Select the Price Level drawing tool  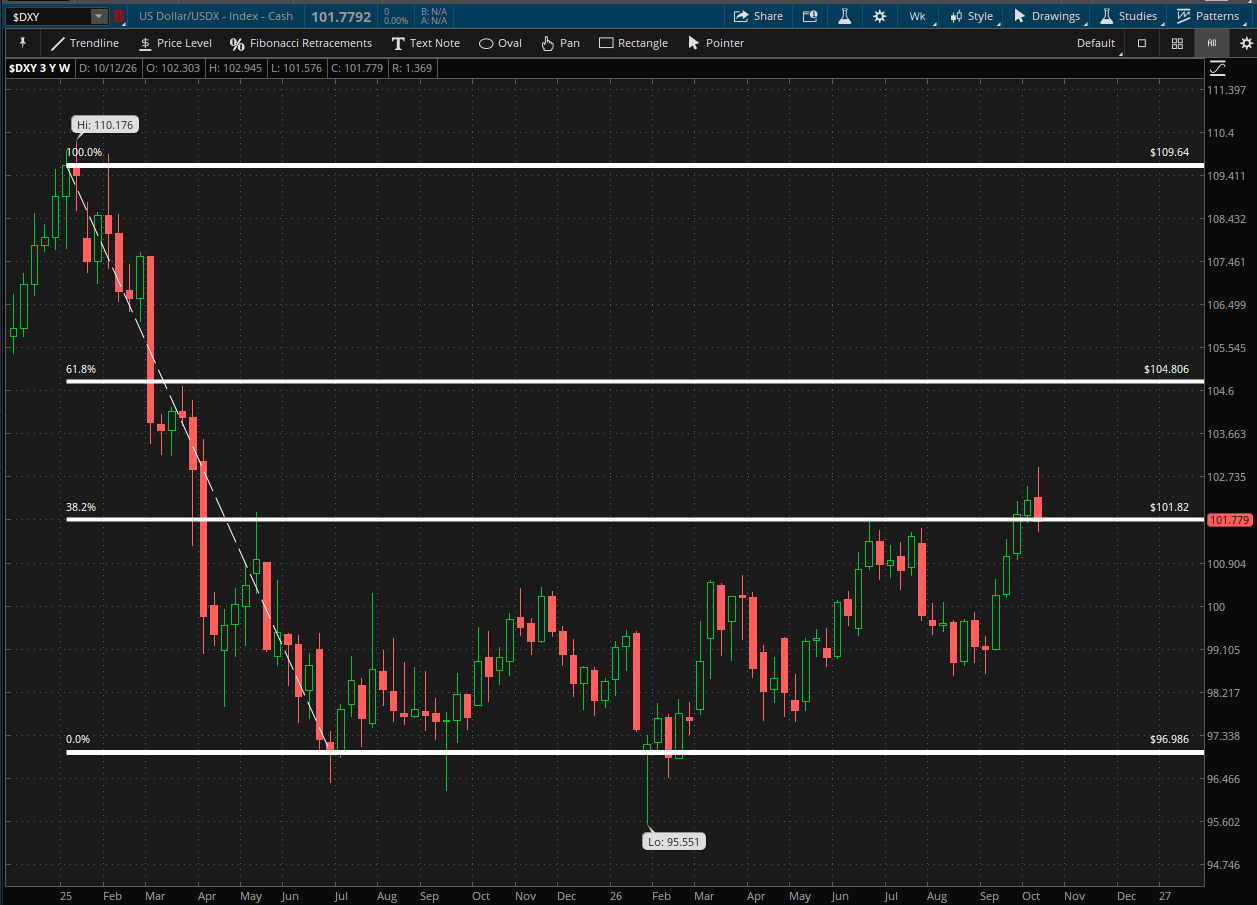(x=175, y=43)
